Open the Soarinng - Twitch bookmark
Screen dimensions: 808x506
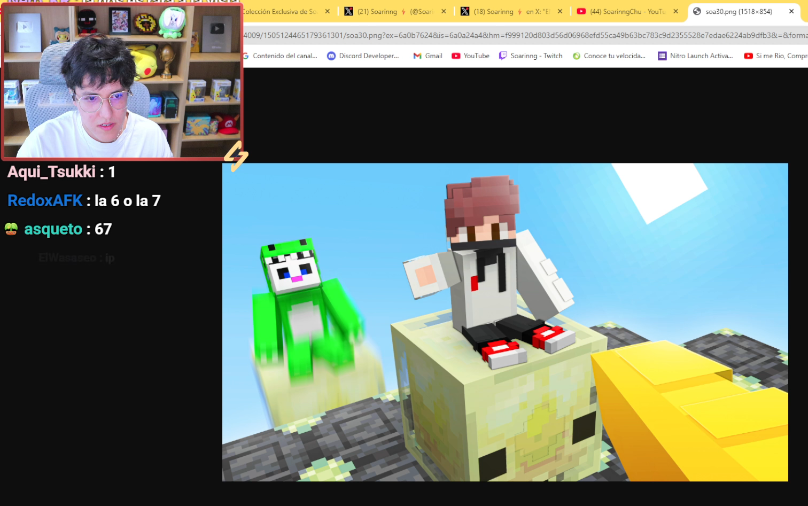pyautogui.click(x=530, y=56)
